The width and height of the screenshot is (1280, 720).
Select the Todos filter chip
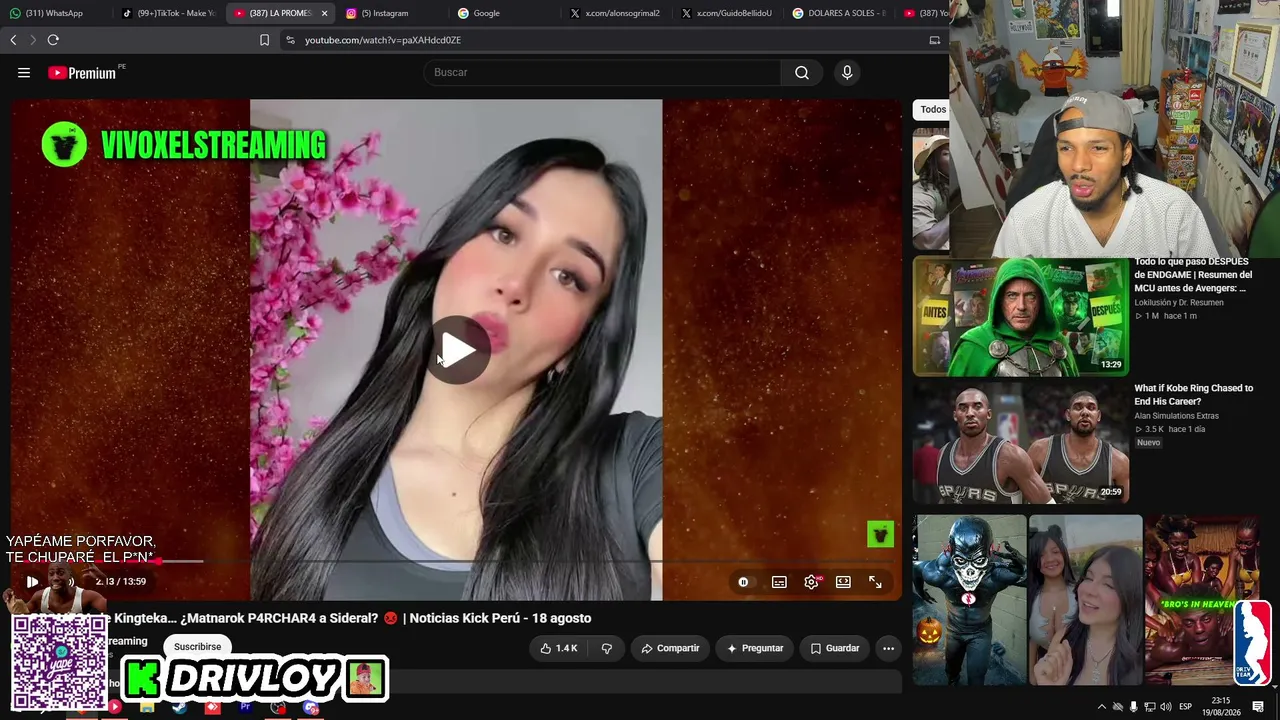point(933,109)
